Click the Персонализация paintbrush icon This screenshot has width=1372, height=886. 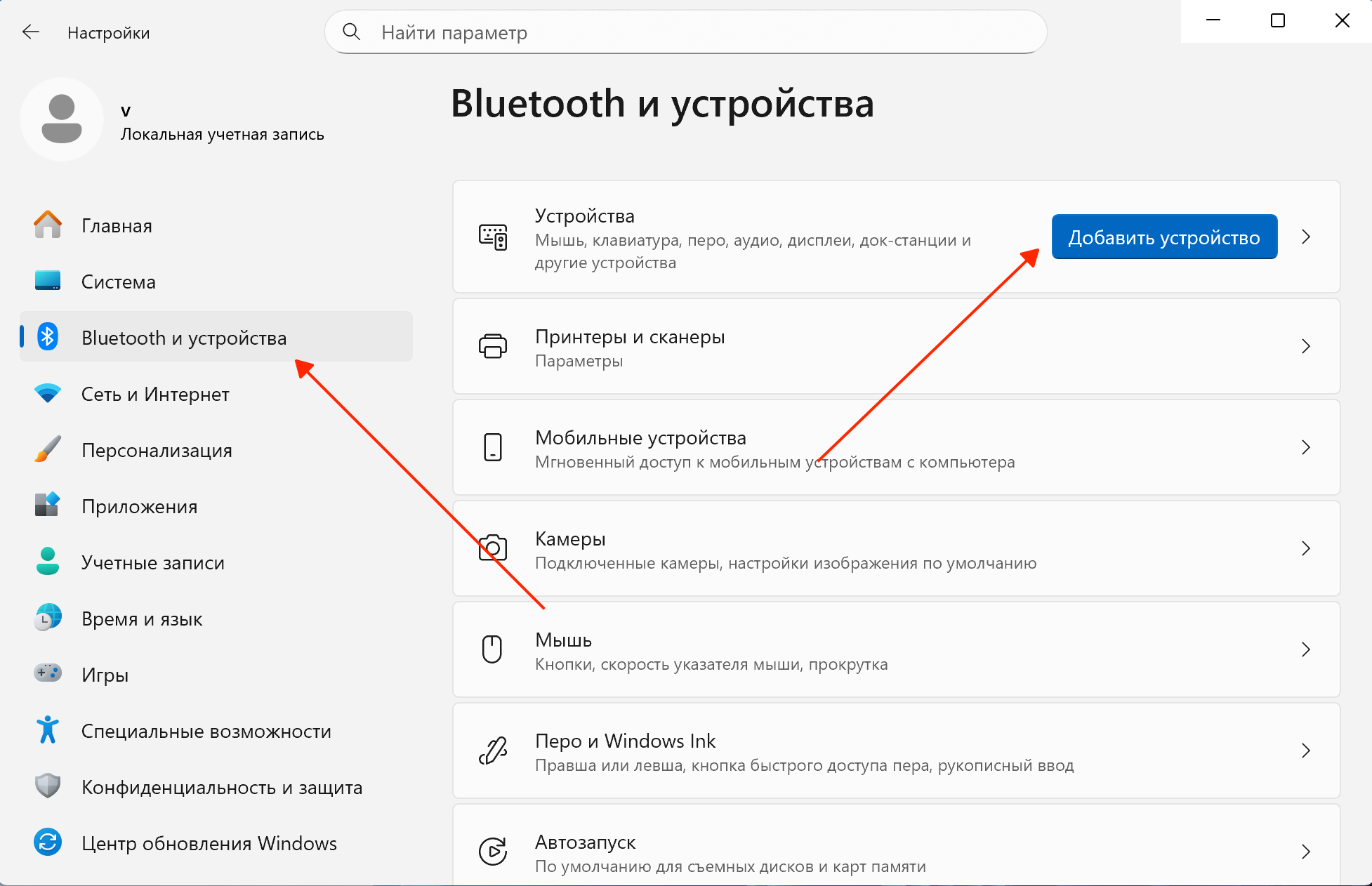tap(48, 449)
